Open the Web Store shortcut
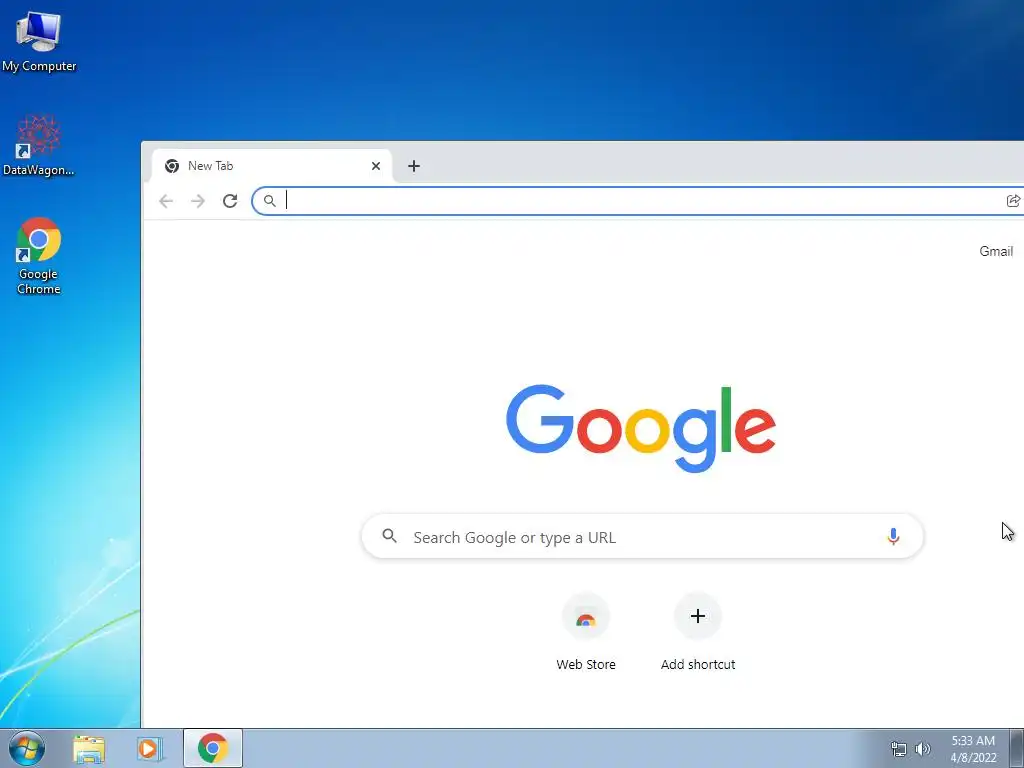1024x768 pixels. [586, 632]
